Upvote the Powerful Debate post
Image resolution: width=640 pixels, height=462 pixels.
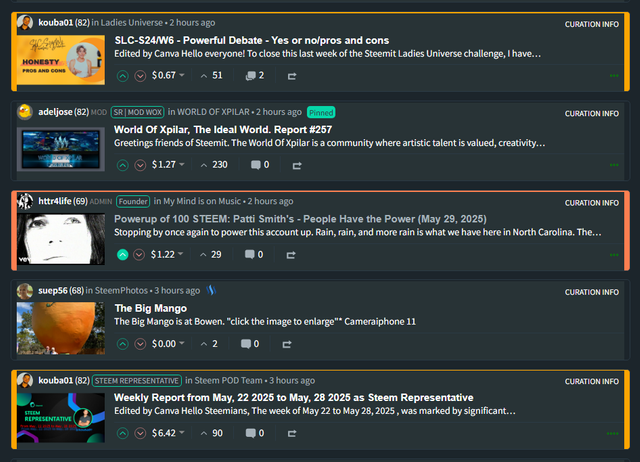tap(122, 76)
